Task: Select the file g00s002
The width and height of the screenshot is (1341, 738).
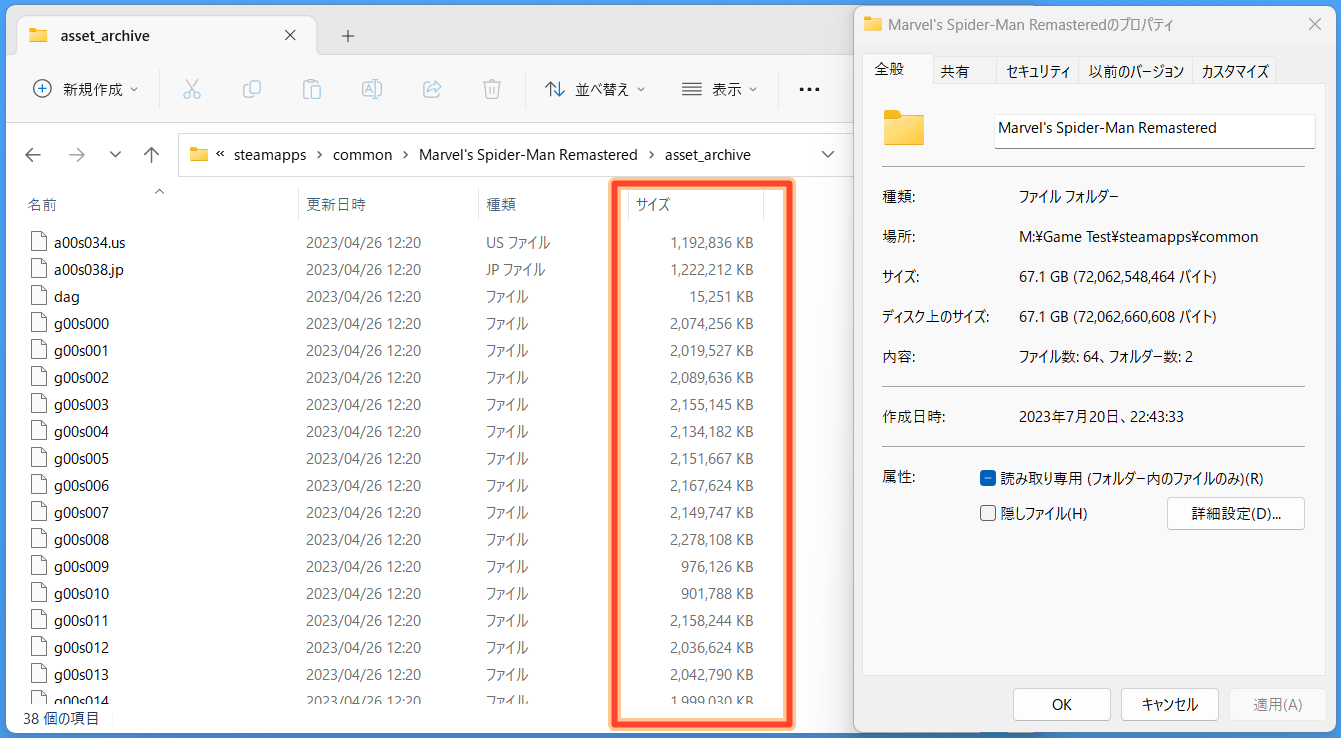Action: pos(81,377)
